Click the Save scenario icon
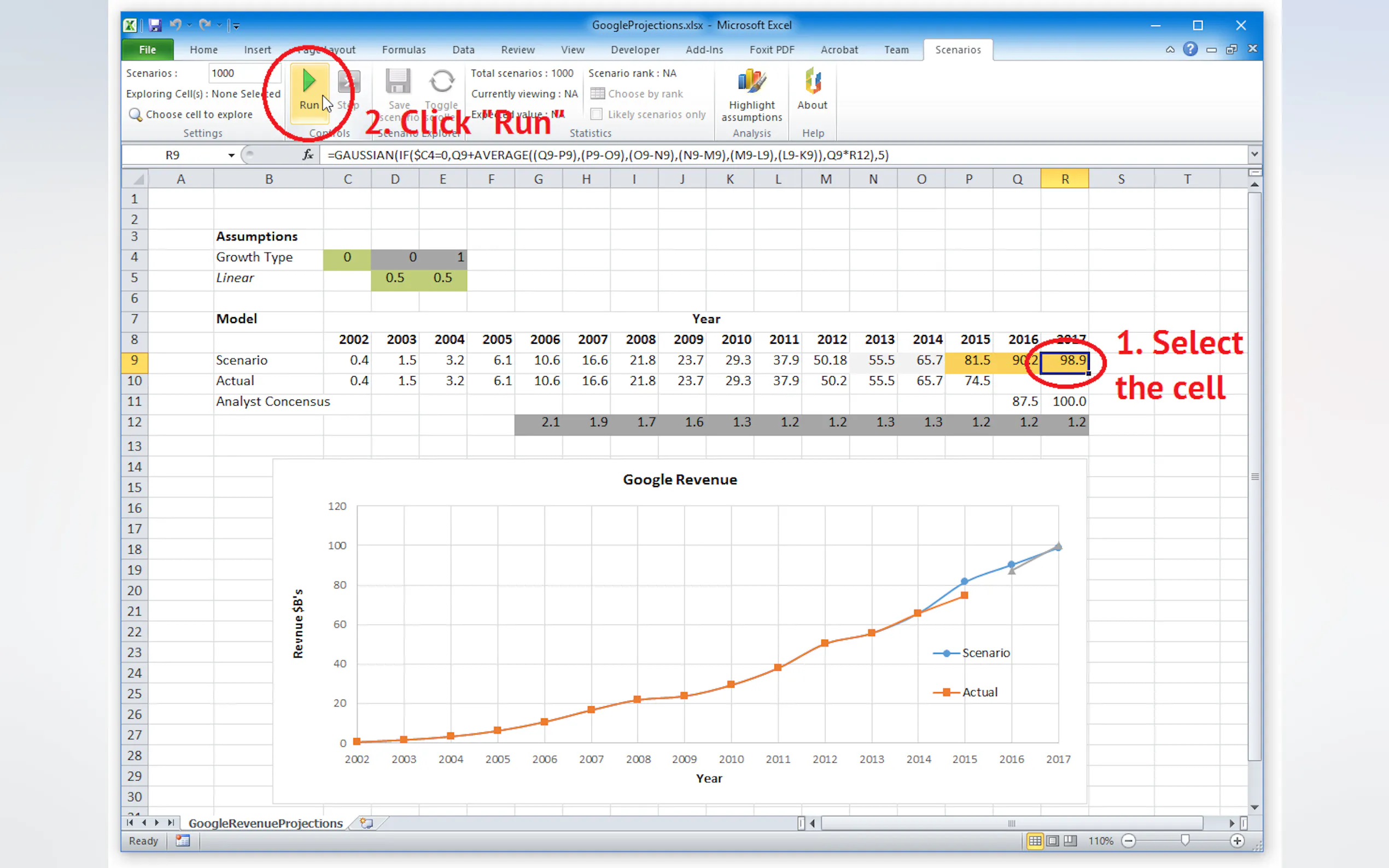The image size is (1389, 868). pos(398,82)
